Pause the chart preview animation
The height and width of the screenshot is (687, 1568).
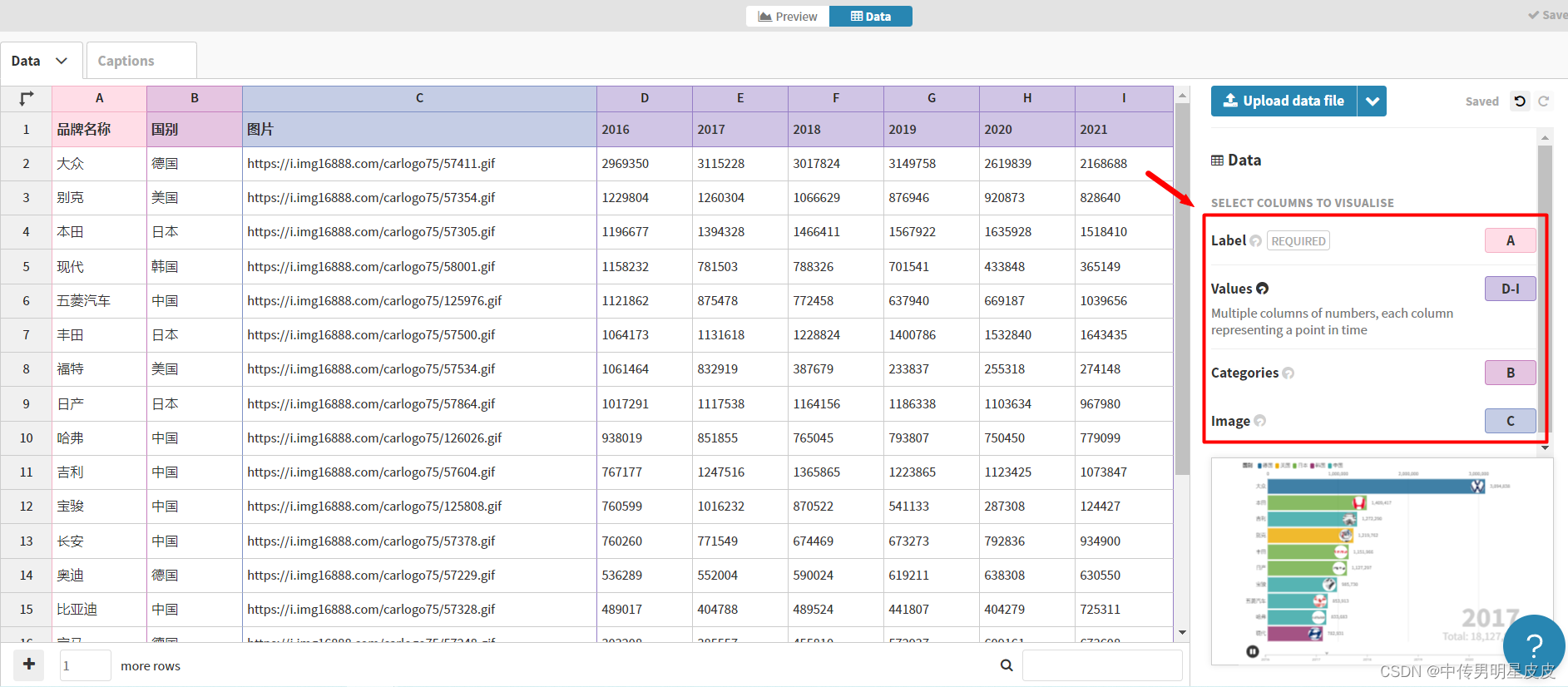[1252, 651]
